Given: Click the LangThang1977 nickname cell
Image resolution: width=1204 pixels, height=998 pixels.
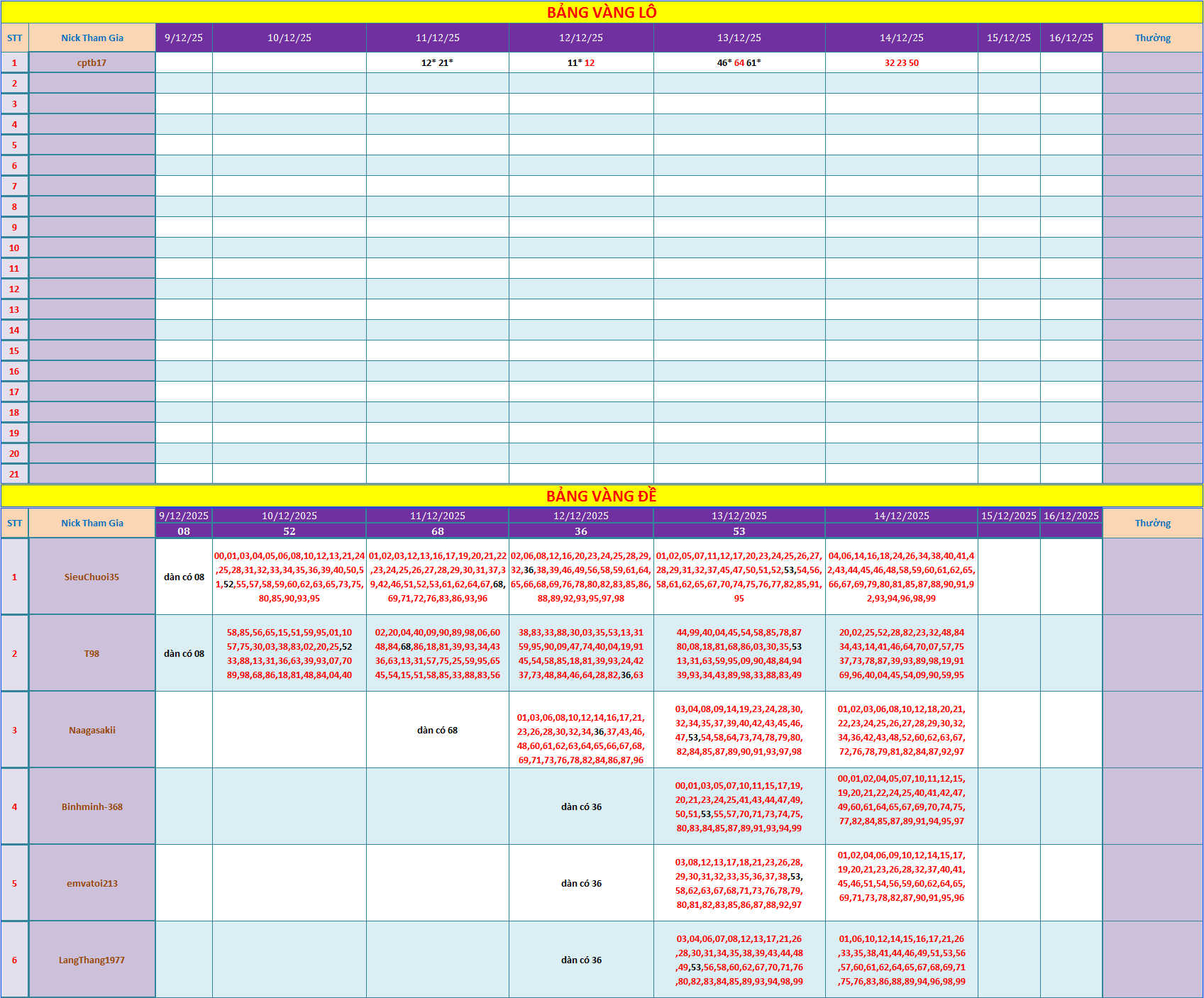Looking at the screenshot, I should (x=92, y=960).
